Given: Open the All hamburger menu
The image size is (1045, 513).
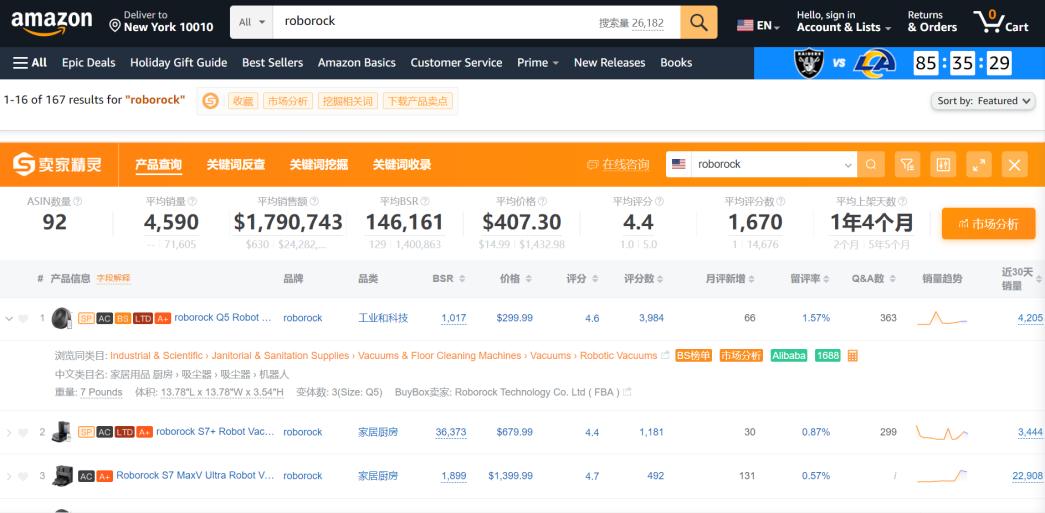Looking at the screenshot, I should [30, 63].
